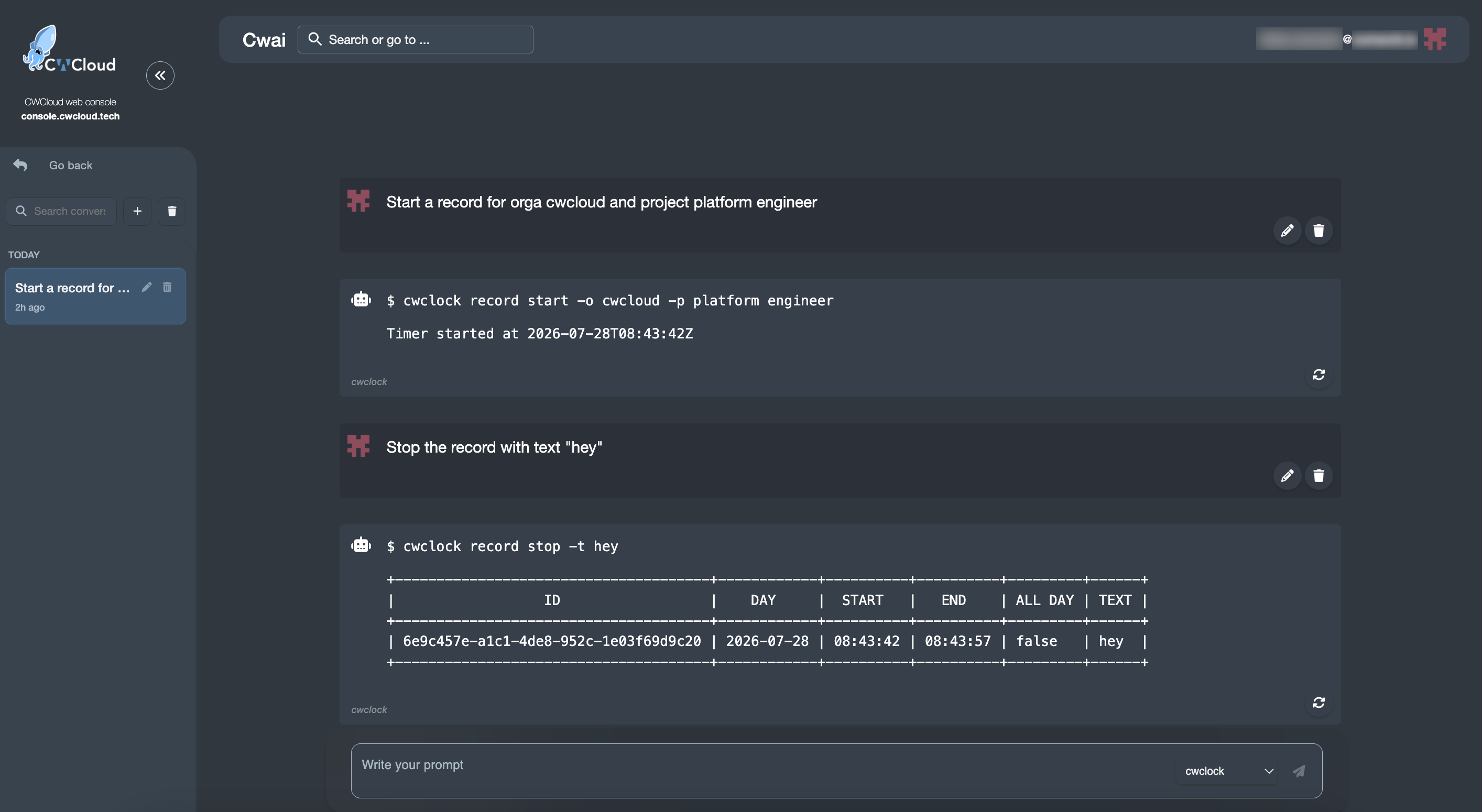Viewport: 1482px width, 812px height.
Task: Click user avatar next to "Stop the record" message
Action: pyautogui.click(x=358, y=446)
